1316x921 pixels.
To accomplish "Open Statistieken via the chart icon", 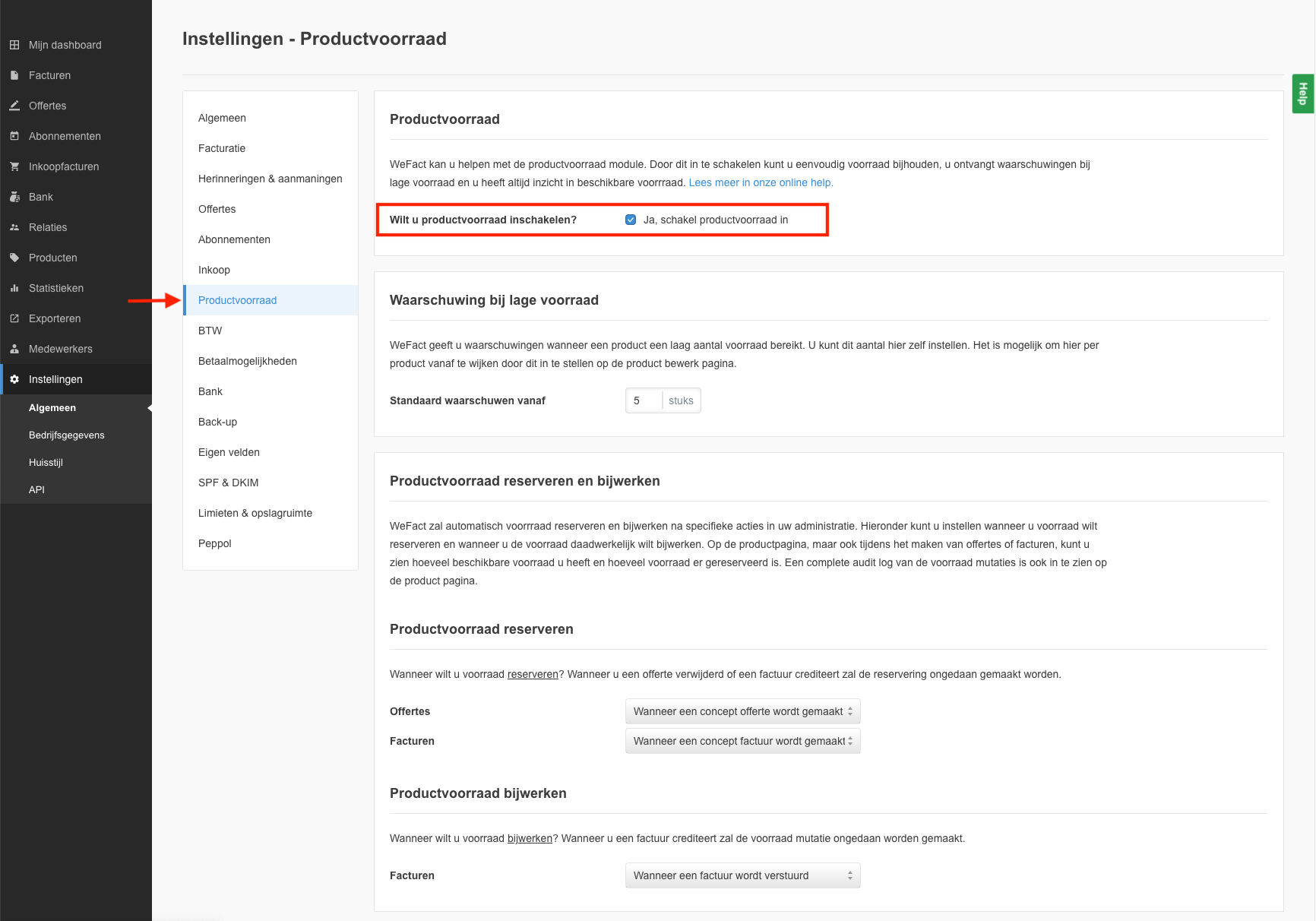I will coord(14,288).
